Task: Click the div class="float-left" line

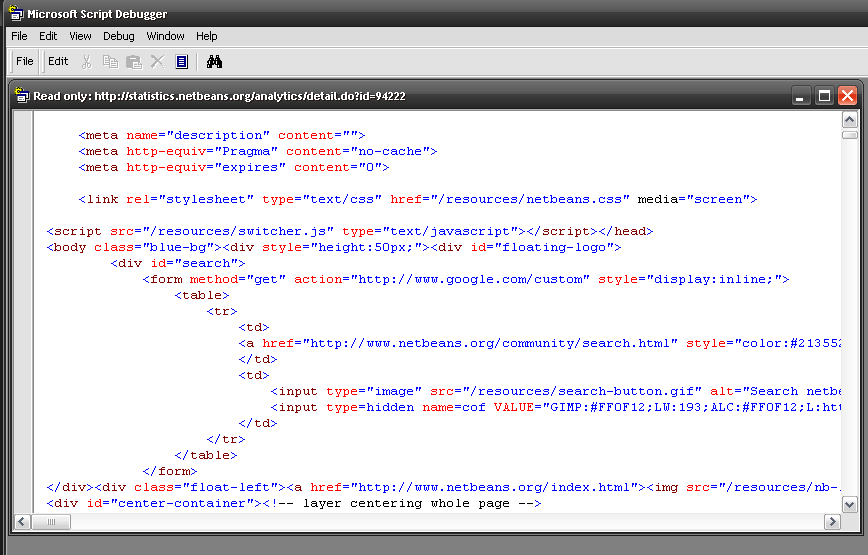Action: tap(444, 487)
